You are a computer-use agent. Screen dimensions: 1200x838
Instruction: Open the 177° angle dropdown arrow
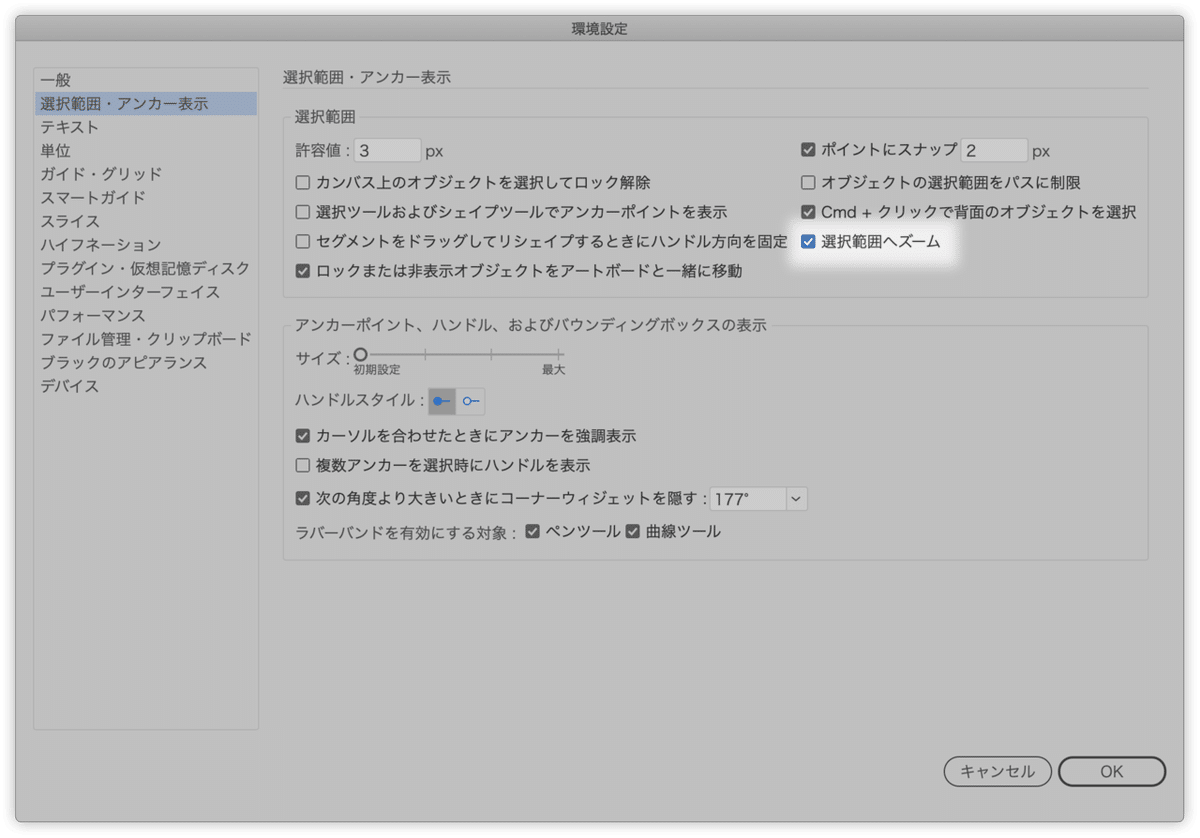pyautogui.click(x=796, y=498)
